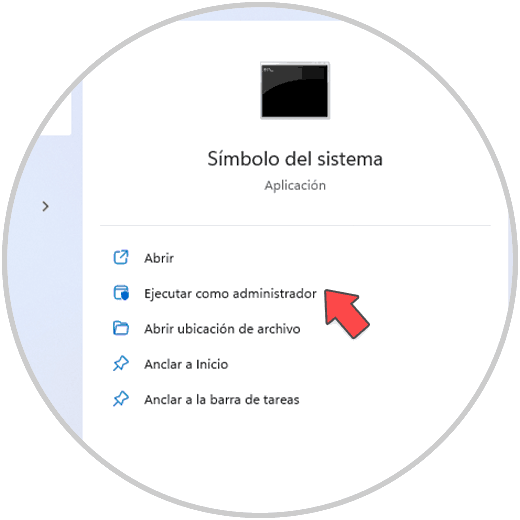Screen dimensions: 520x520
Task: Click the Aplicación subtitle label
Action: point(295,186)
